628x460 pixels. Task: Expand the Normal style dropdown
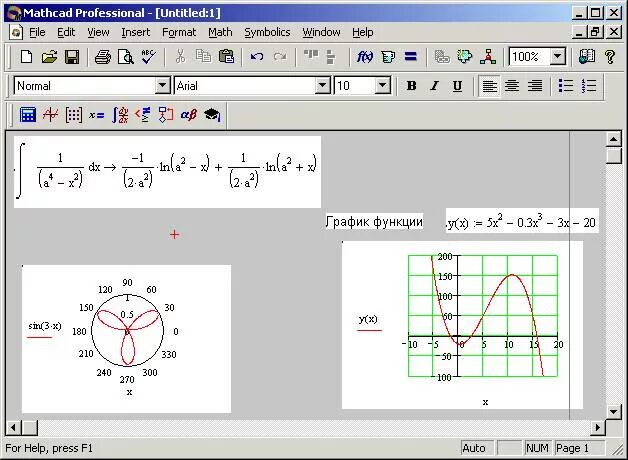tap(162, 86)
